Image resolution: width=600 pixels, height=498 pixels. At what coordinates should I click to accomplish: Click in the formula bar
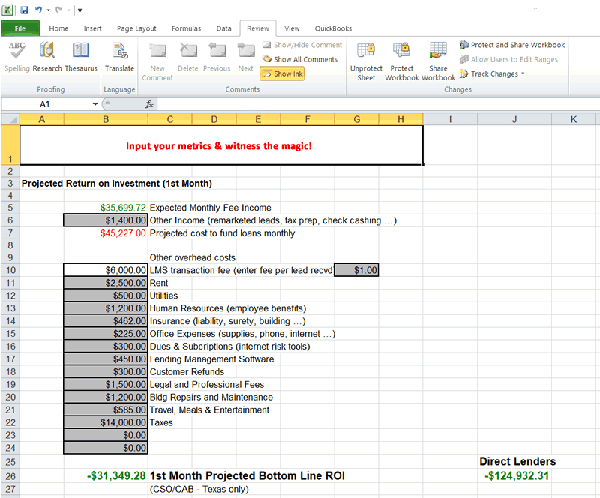pyautogui.click(x=377, y=104)
